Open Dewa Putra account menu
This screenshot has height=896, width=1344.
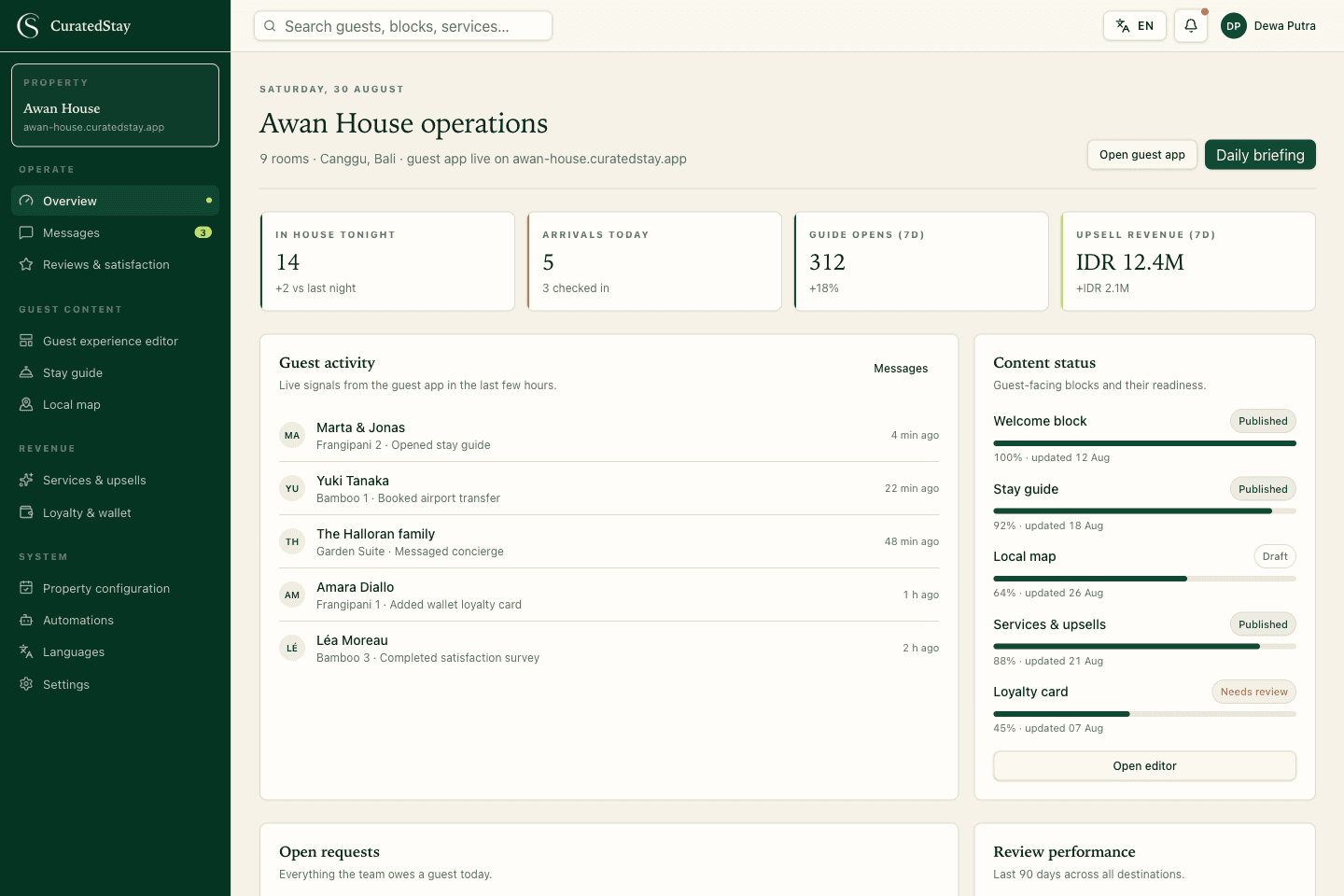[1268, 26]
